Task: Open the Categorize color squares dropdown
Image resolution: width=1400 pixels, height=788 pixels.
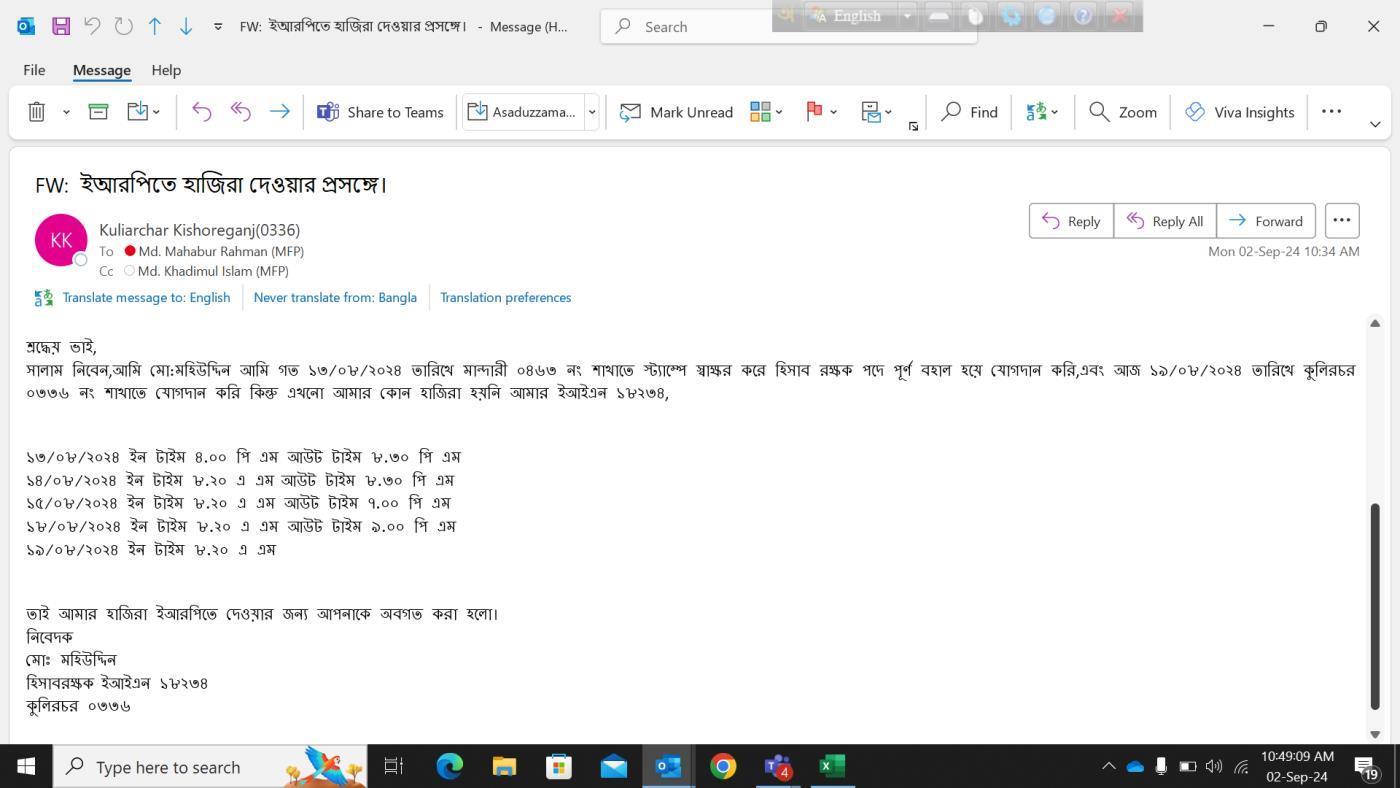Action: (767, 112)
